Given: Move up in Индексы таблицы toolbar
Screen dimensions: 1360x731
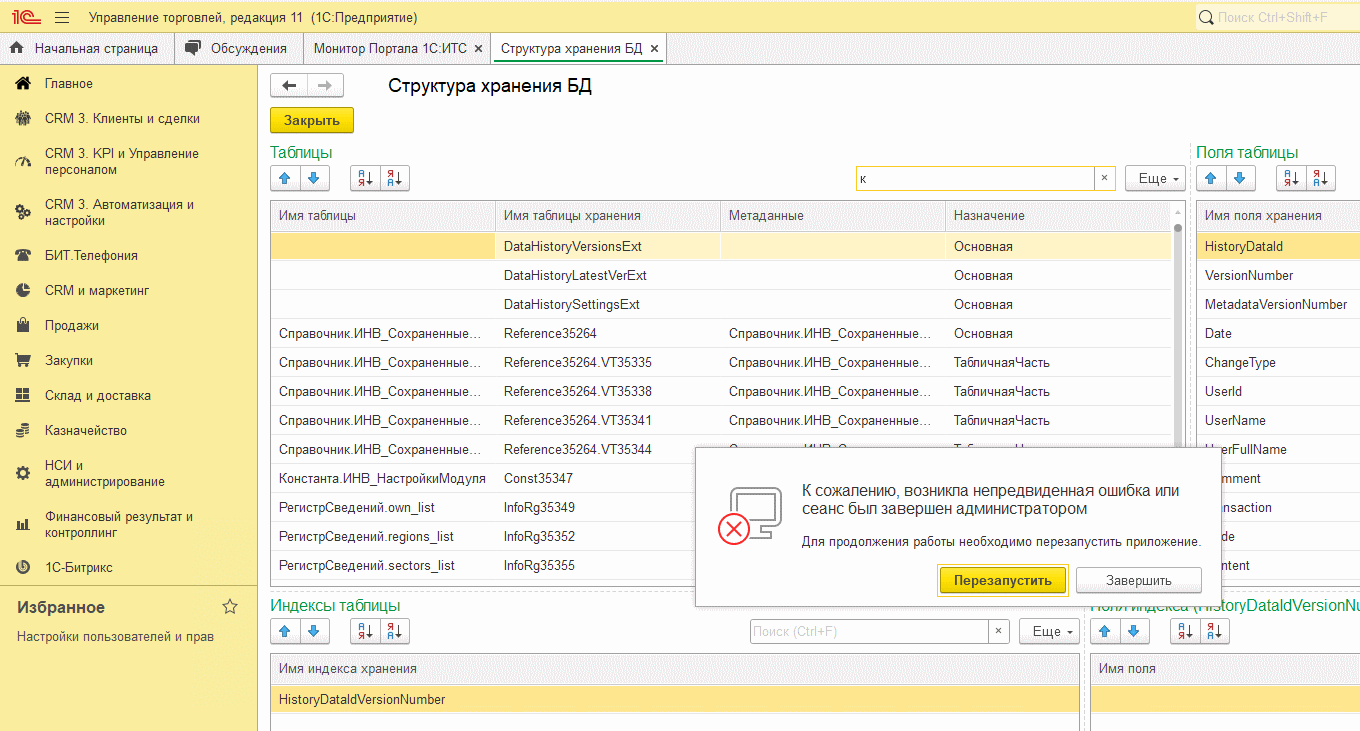Looking at the screenshot, I should click(284, 632).
